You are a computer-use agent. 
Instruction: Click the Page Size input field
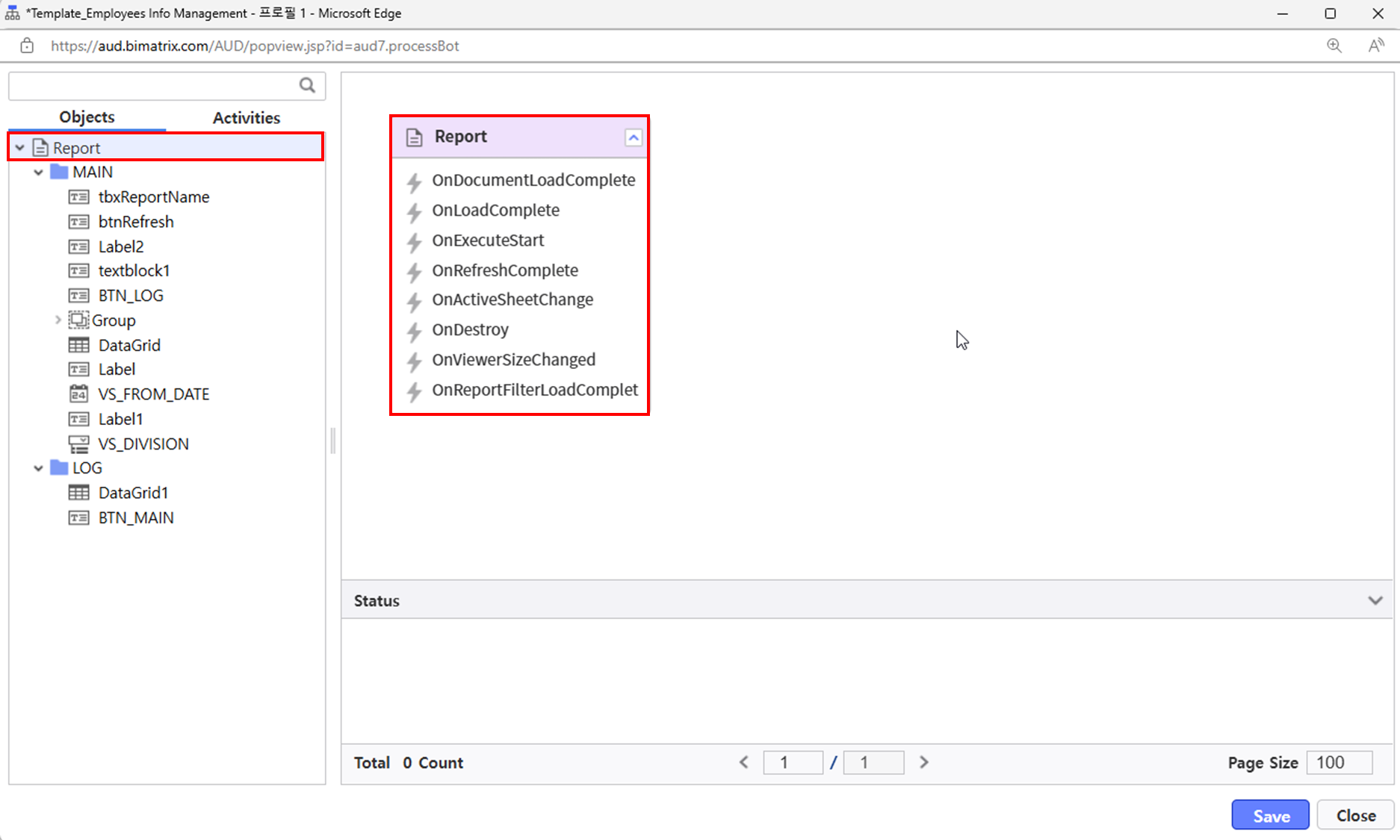(1339, 762)
